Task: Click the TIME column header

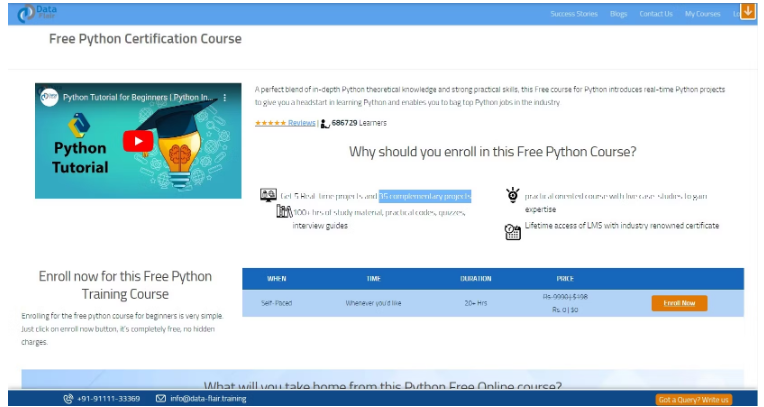Action: coord(373,279)
